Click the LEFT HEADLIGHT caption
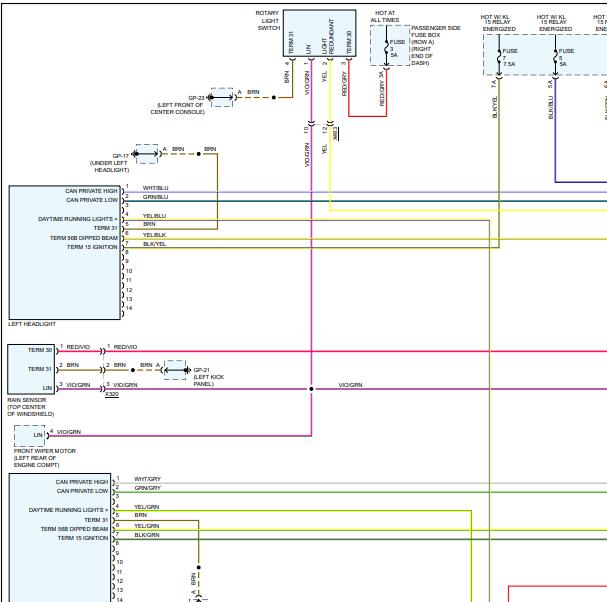The height and width of the screenshot is (602, 607). click(x=32, y=324)
